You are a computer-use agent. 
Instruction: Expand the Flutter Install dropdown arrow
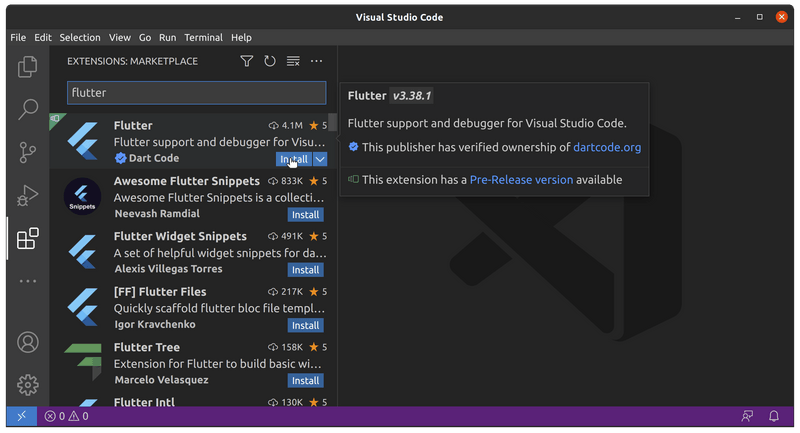coord(320,159)
